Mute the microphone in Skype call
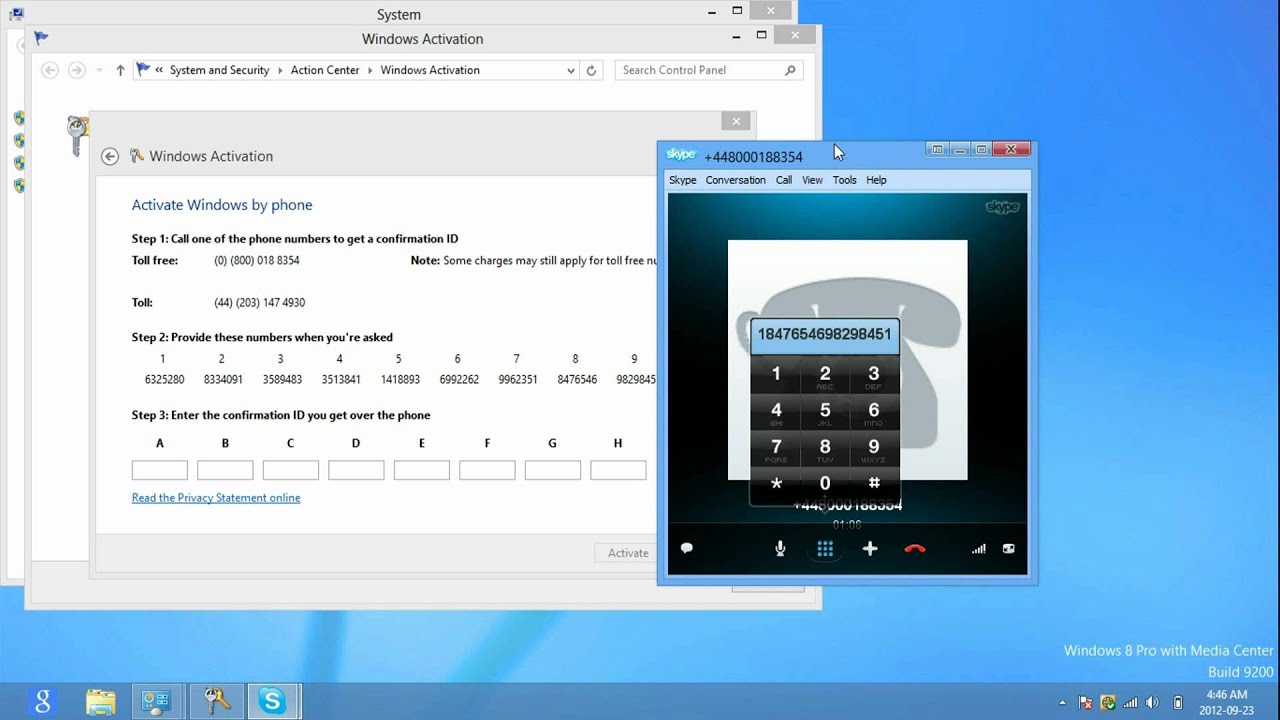The width and height of the screenshot is (1280, 720). coord(780,549)
